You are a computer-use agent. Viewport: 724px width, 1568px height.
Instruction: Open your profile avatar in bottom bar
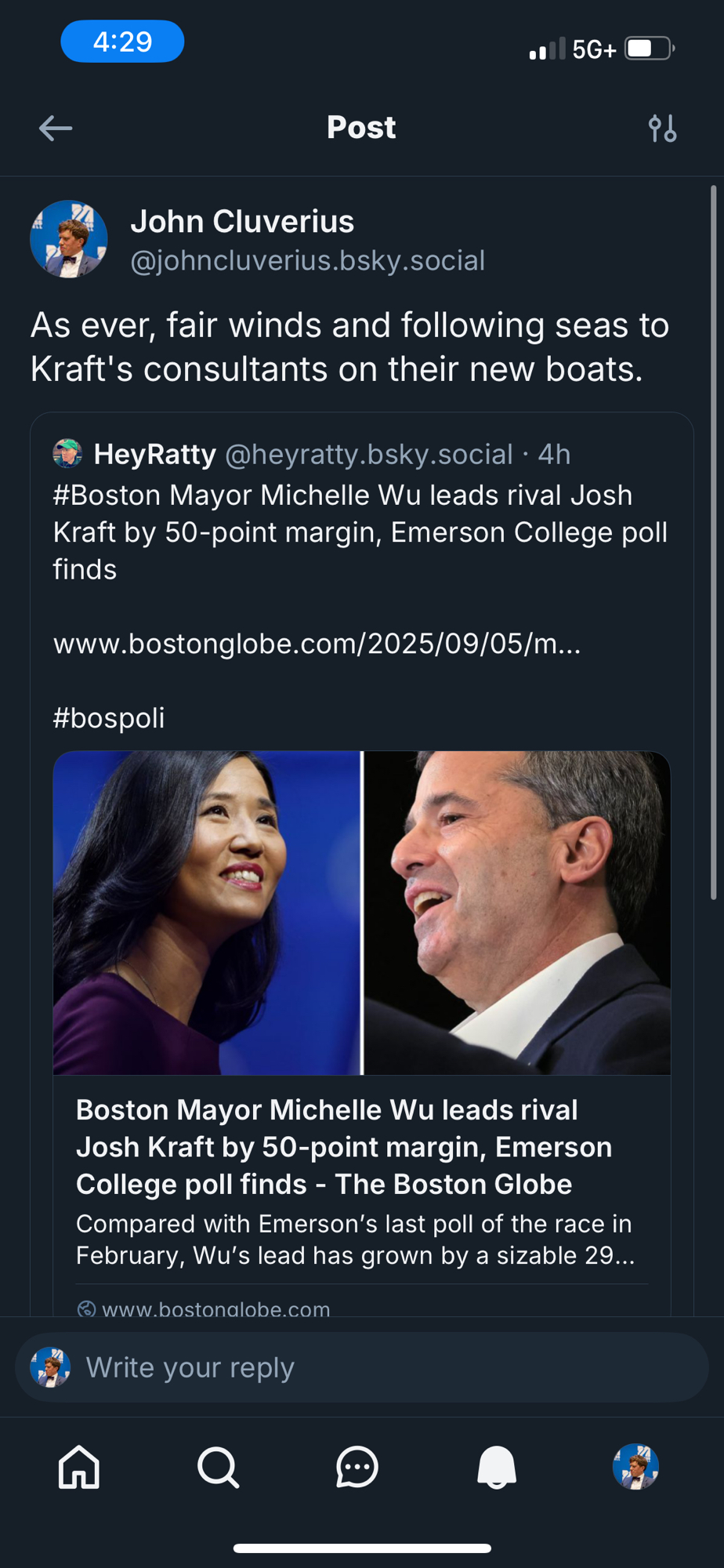[x=635, y=1467]
